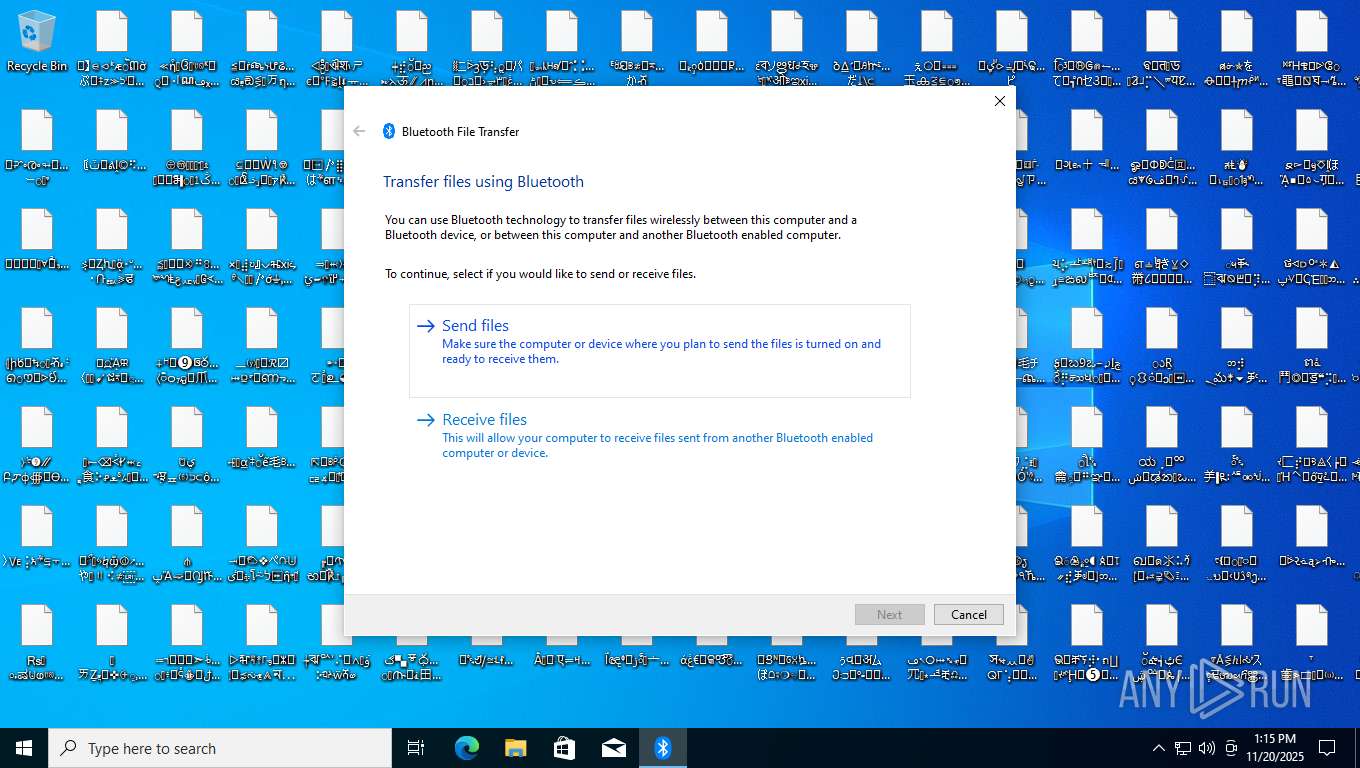
Task: Click the Bluetooth logo in dialog title
Action: [389, 131]
